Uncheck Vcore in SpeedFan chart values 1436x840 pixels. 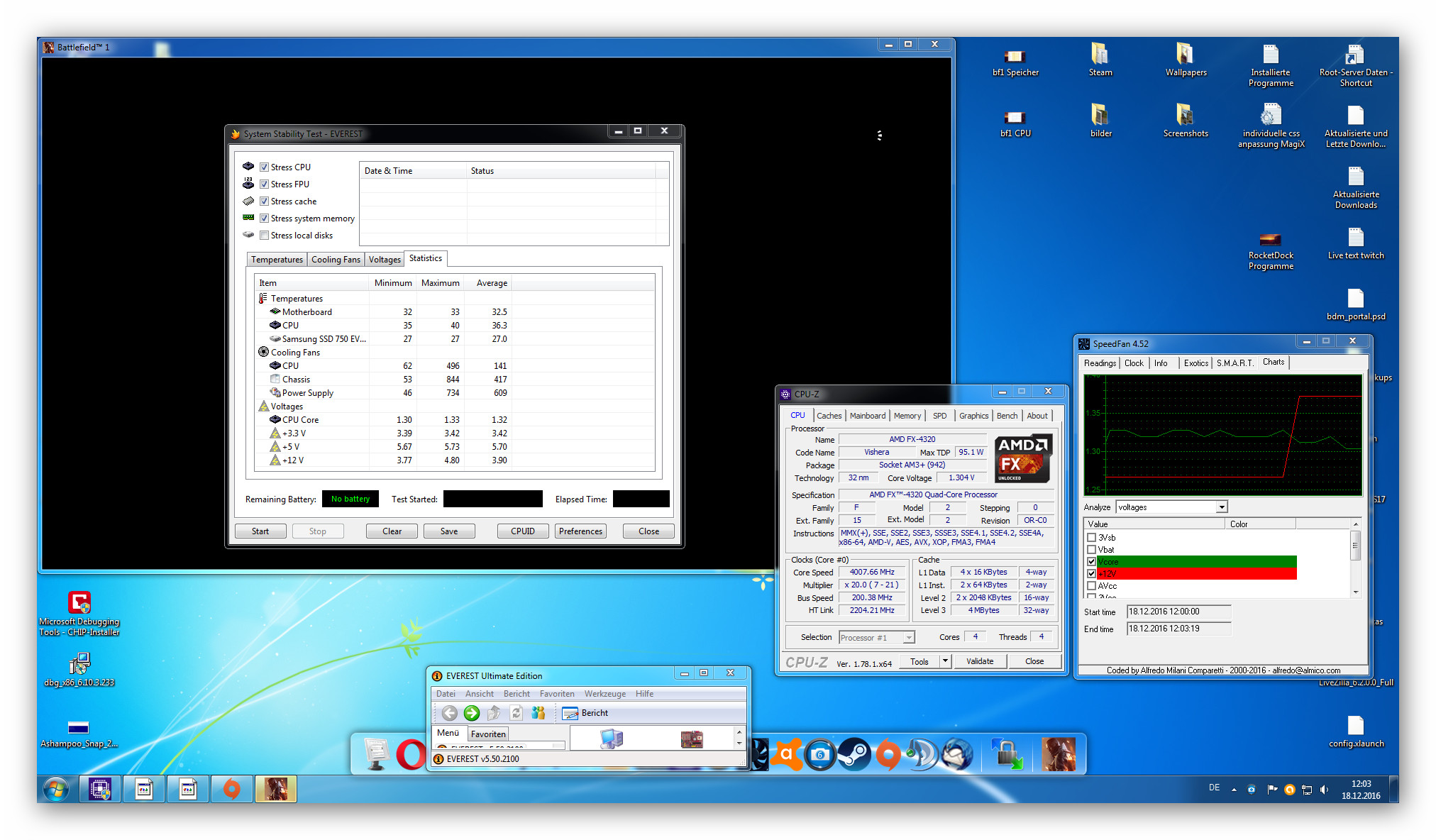[x=1091, y=562]
